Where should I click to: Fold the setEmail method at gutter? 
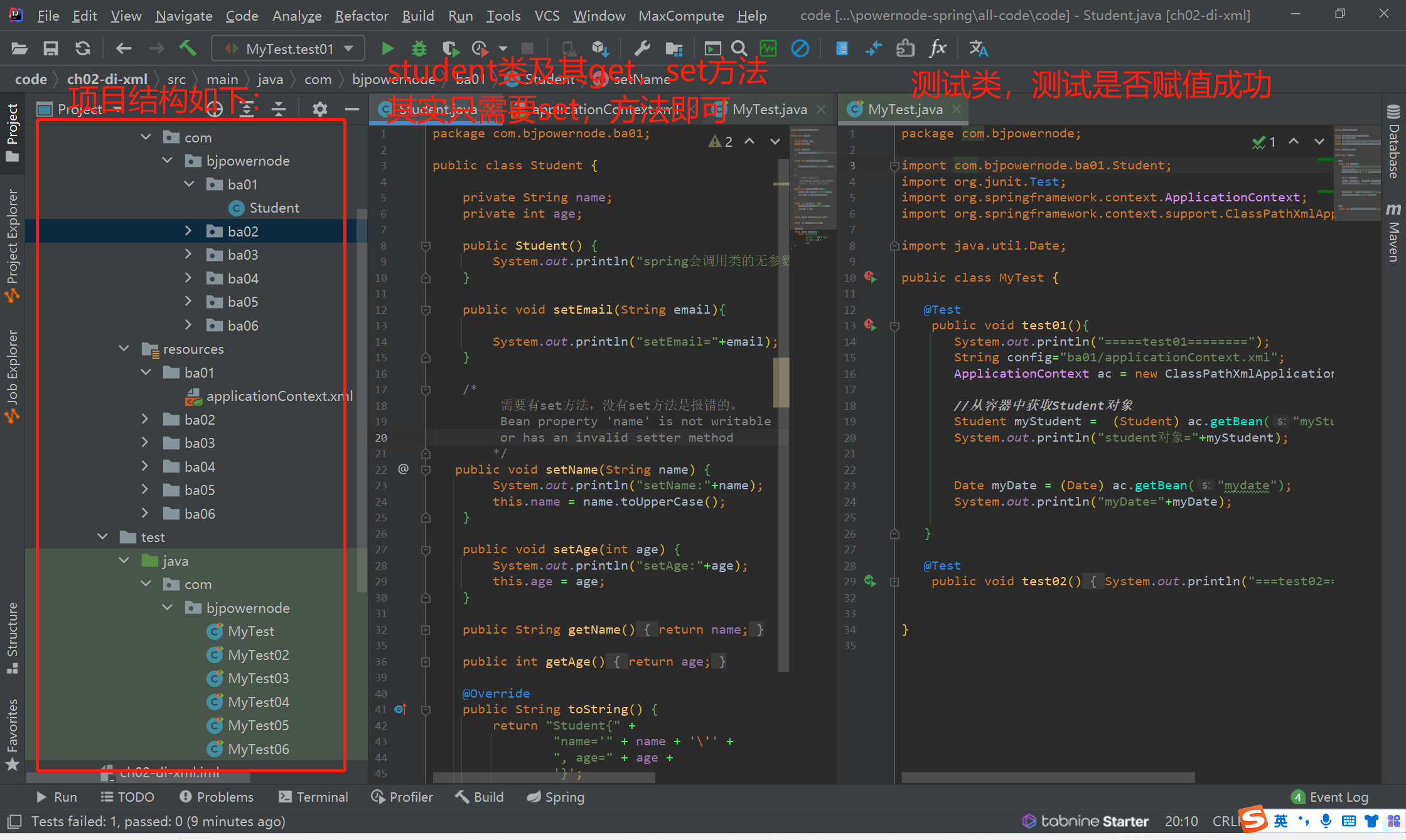point(426,310)
